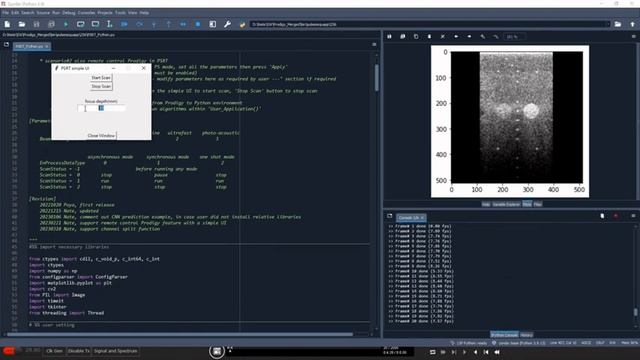Screen dimensions: 640x360
Task: Open the Consoles menu
Action: pos(87,13)
